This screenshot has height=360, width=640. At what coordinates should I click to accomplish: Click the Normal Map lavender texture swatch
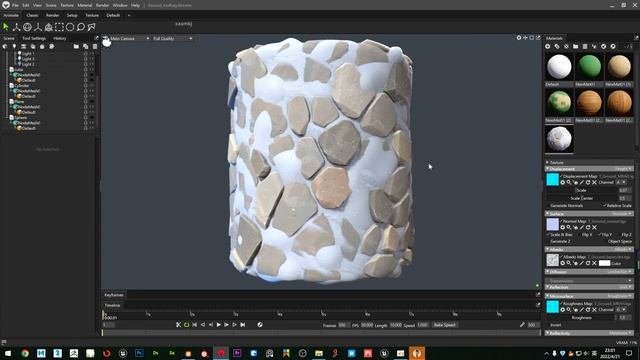(552, 224)
